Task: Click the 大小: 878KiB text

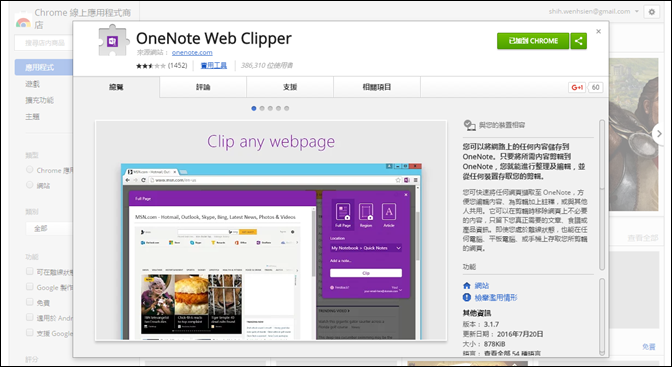Action: pyautogui.click(x=484, y=344)
